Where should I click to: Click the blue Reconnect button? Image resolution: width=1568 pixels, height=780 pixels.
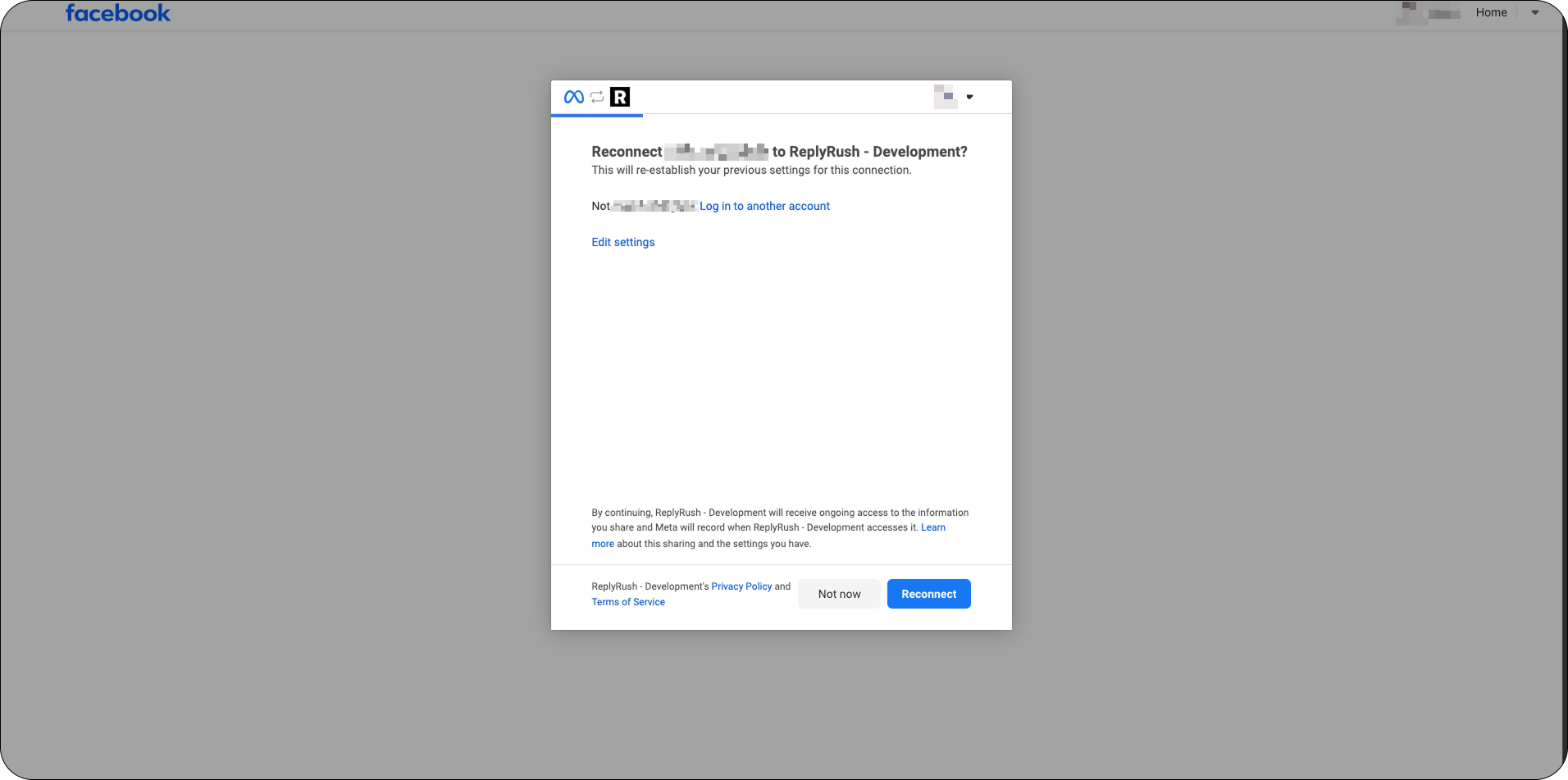[x=928, y=594]
